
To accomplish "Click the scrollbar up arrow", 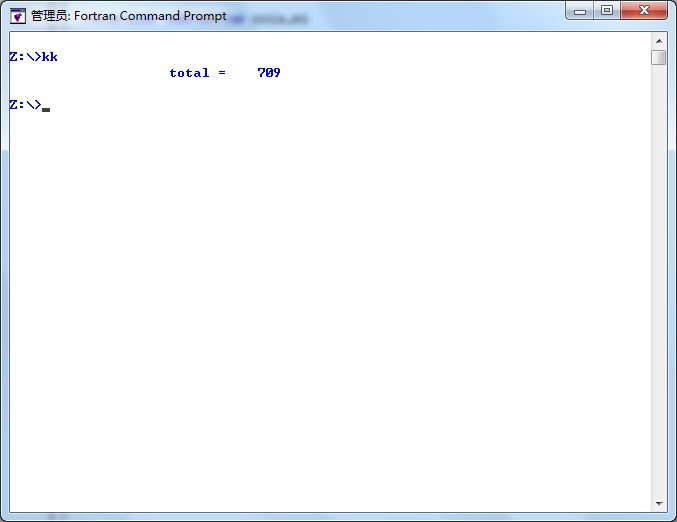I will point(658,40).
